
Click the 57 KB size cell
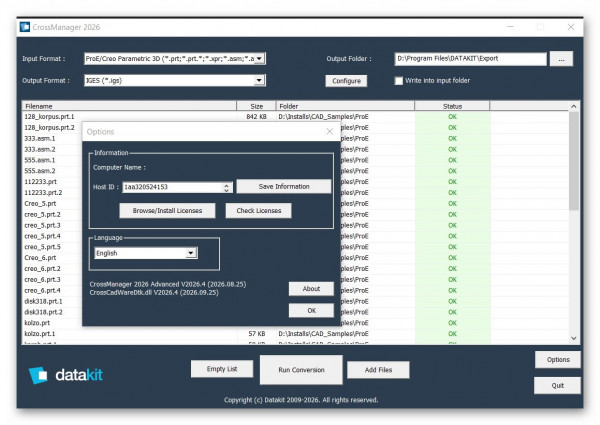tap(257, 334)
